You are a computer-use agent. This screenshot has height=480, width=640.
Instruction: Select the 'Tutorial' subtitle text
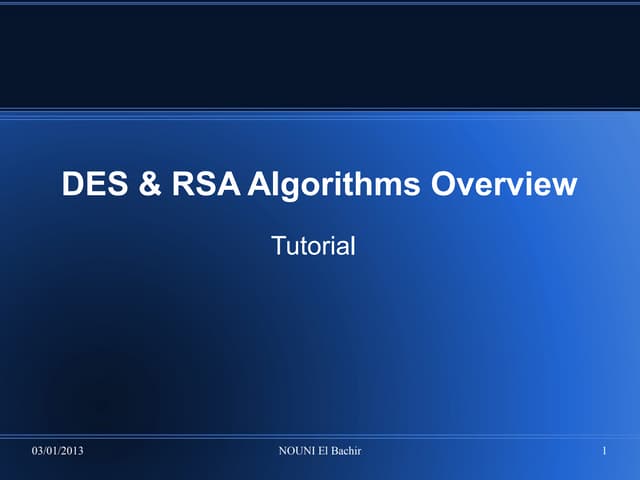(x=313, y=245)
